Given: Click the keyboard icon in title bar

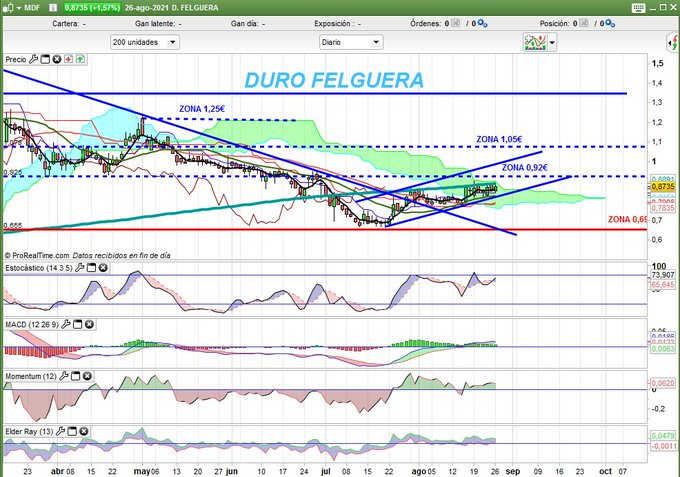Looking at the screenshot, I should pos(638,8).
